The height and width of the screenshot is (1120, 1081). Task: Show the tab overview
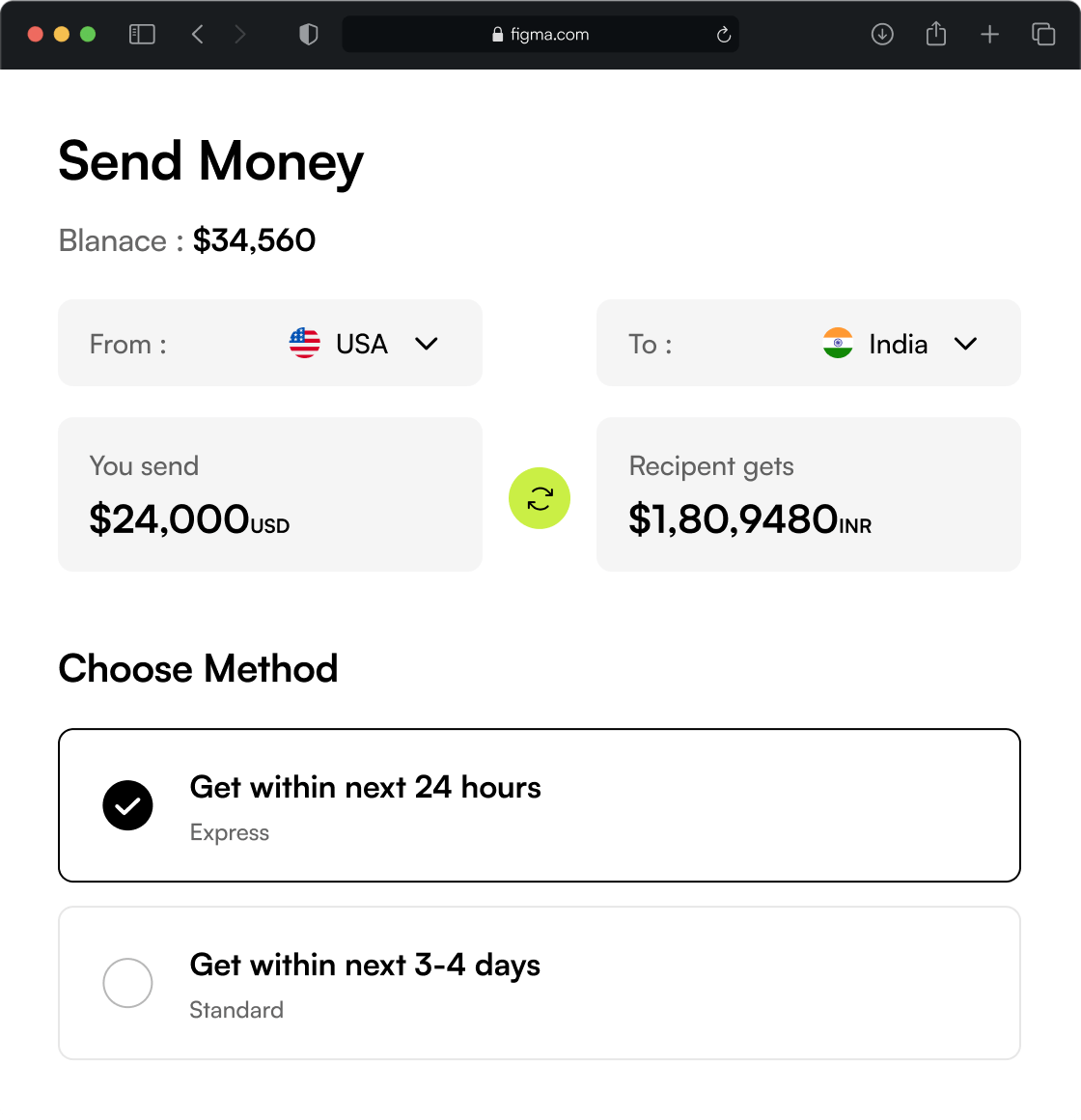point(1043,34)
